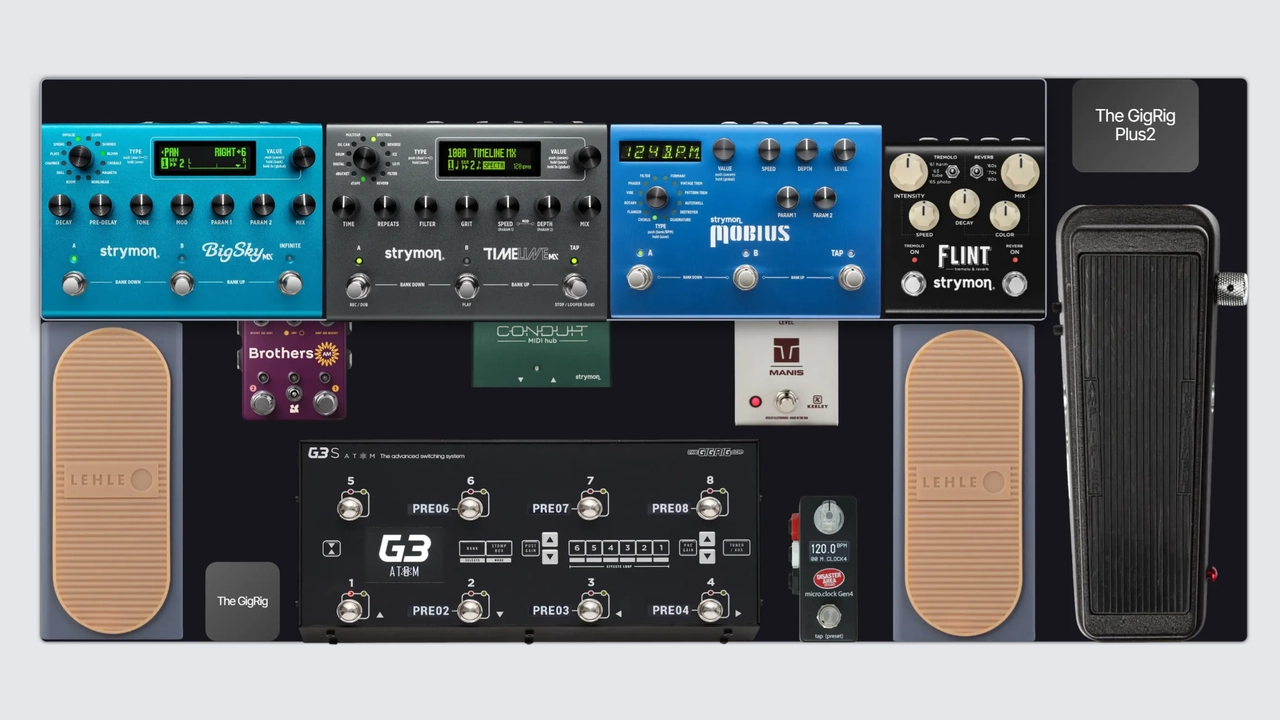Screen dimensions: 1280x720
Task: Stomp the Mobius A footswitch
Action: 640,278
